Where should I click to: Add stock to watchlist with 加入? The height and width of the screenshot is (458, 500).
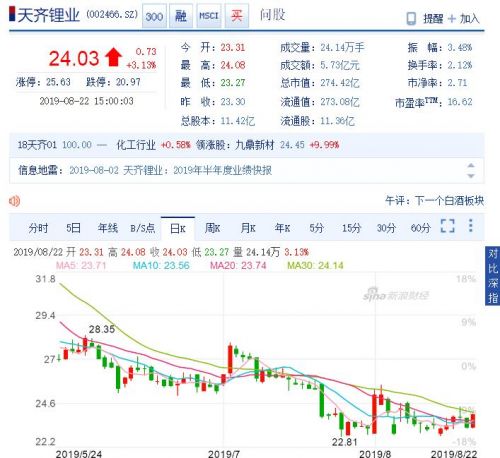pyautogui.click(x=464, y=19)
